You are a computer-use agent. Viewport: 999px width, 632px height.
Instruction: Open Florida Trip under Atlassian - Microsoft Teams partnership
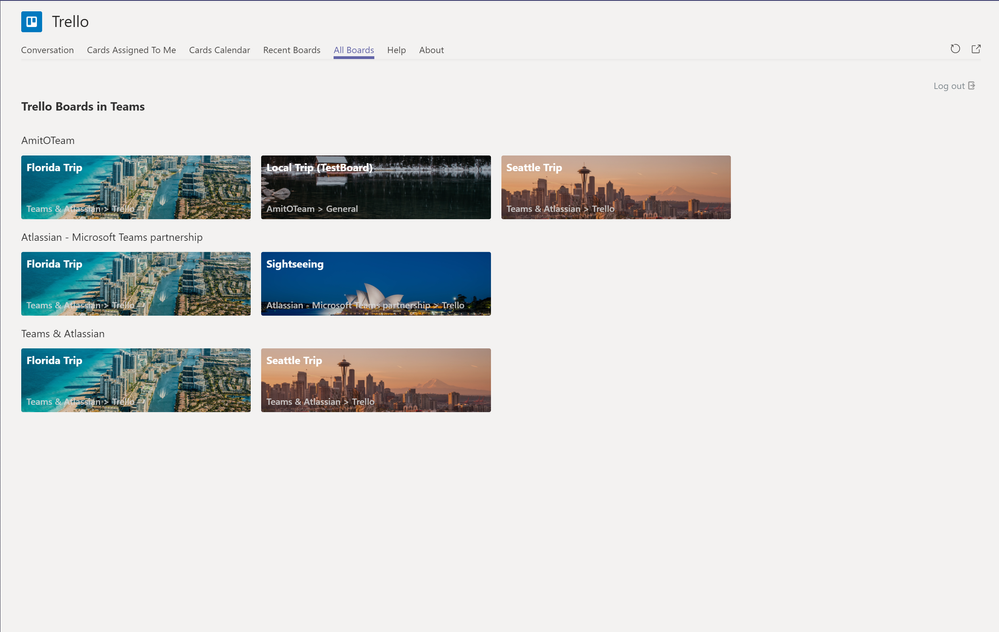coord(136,284)
